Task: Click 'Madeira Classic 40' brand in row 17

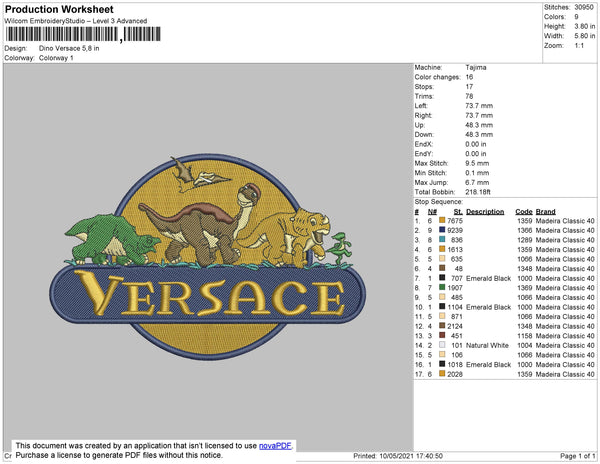Action: coord(565,374)
